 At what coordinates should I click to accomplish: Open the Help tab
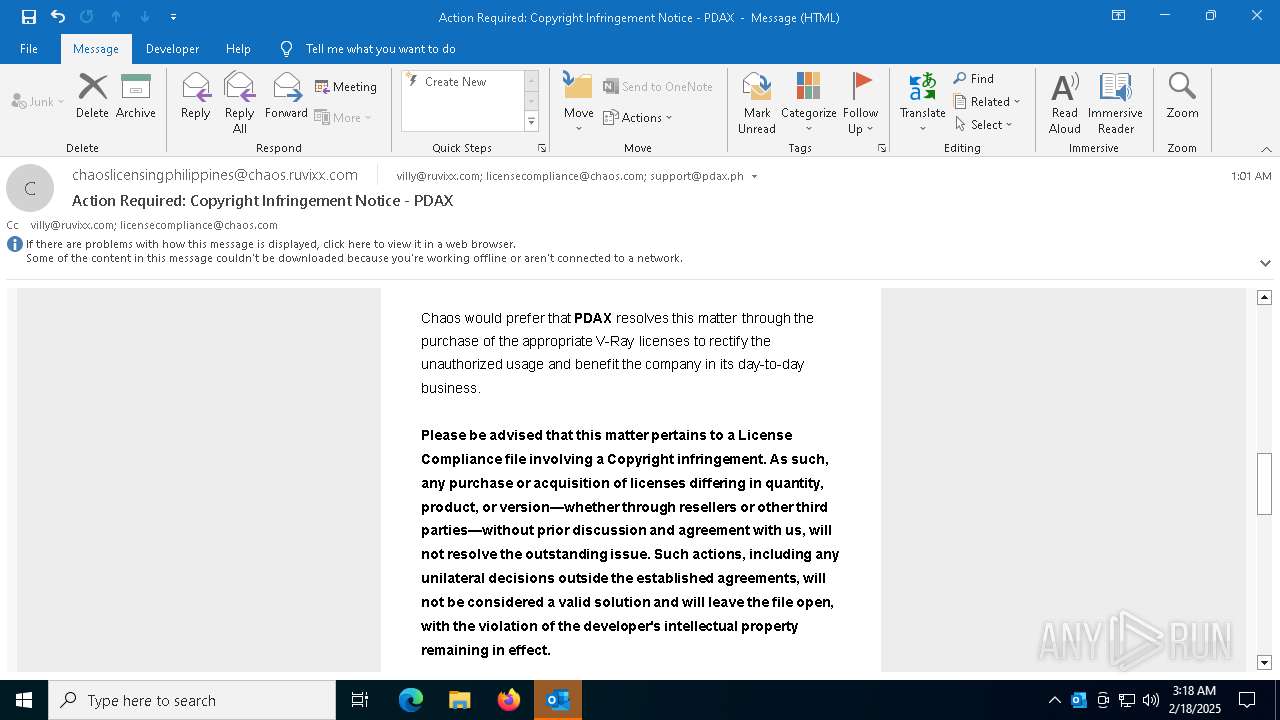click(x=238, y=49)
